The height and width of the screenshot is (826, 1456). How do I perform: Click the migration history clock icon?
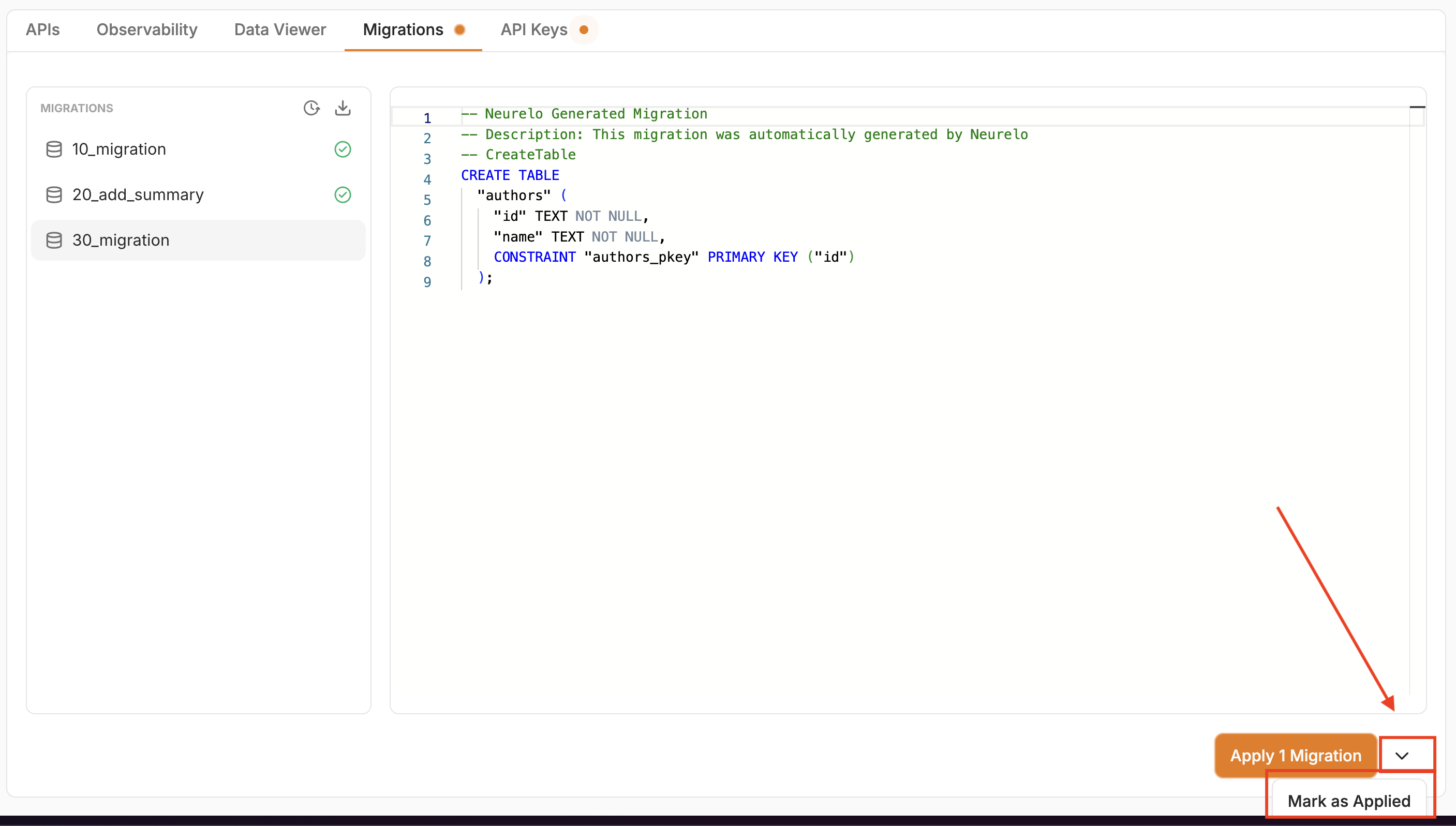(x=311, y=108)
